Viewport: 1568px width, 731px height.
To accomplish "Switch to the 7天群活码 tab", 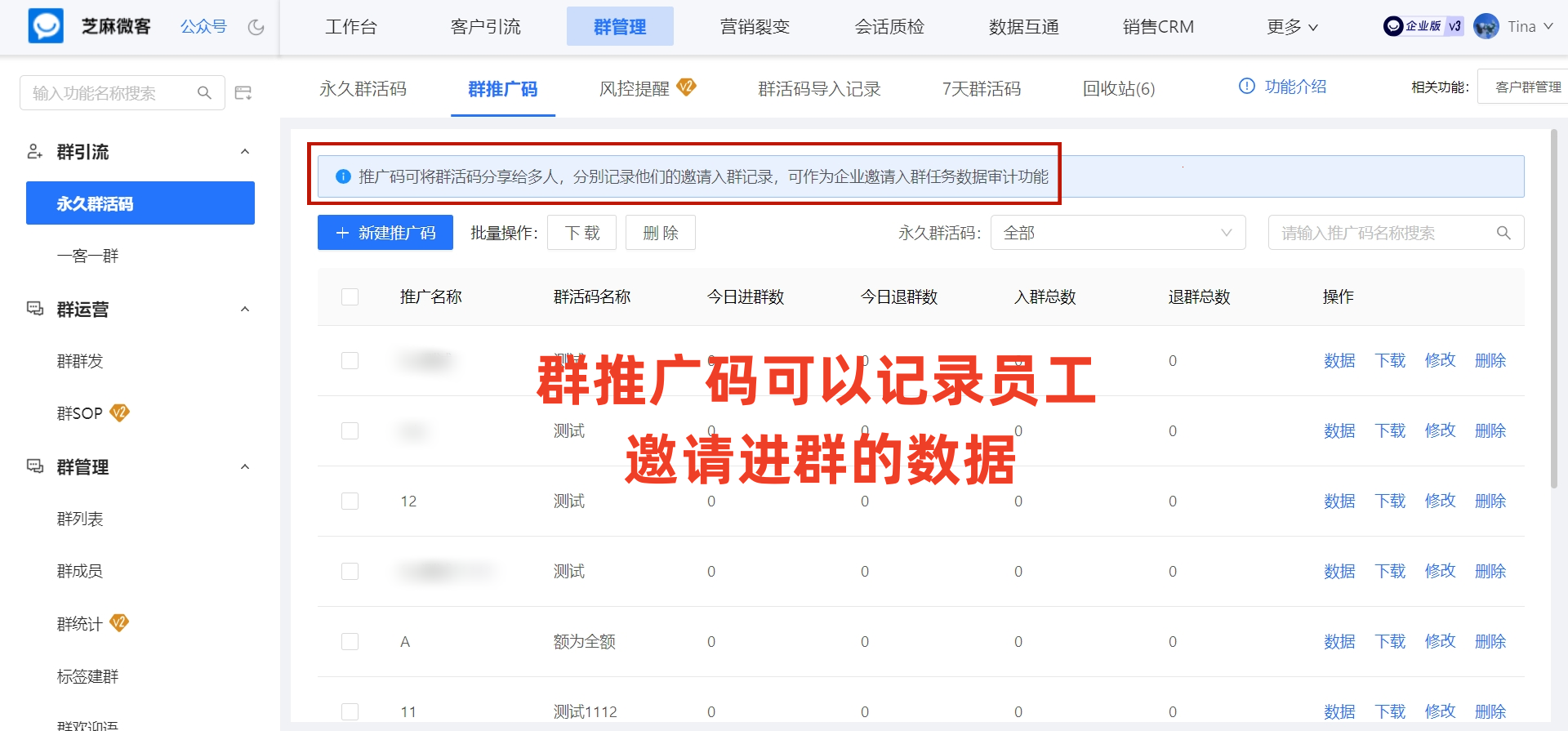I will (982, 88).
